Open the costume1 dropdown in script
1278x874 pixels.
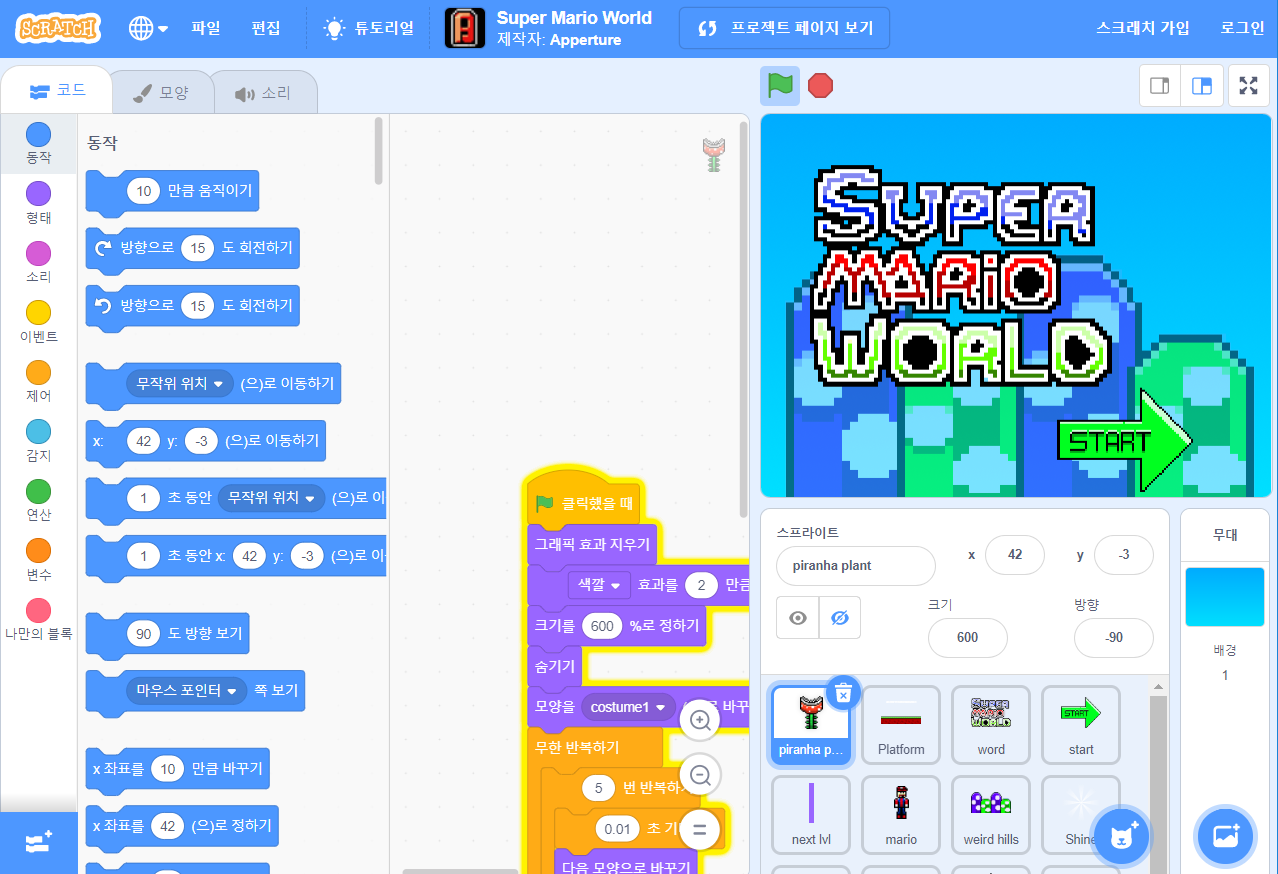627,707
